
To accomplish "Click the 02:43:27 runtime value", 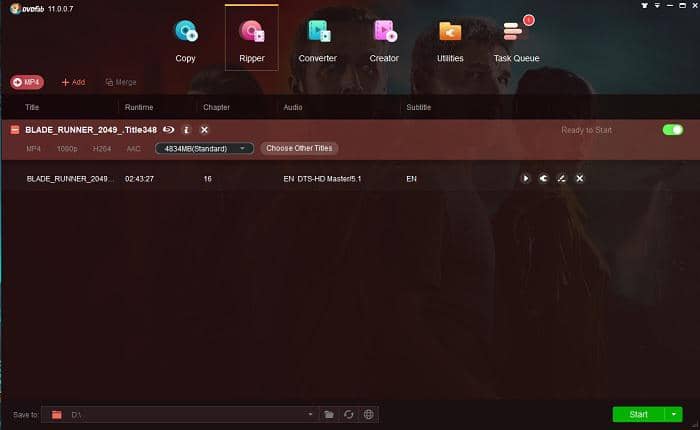I will coord(139,179).
